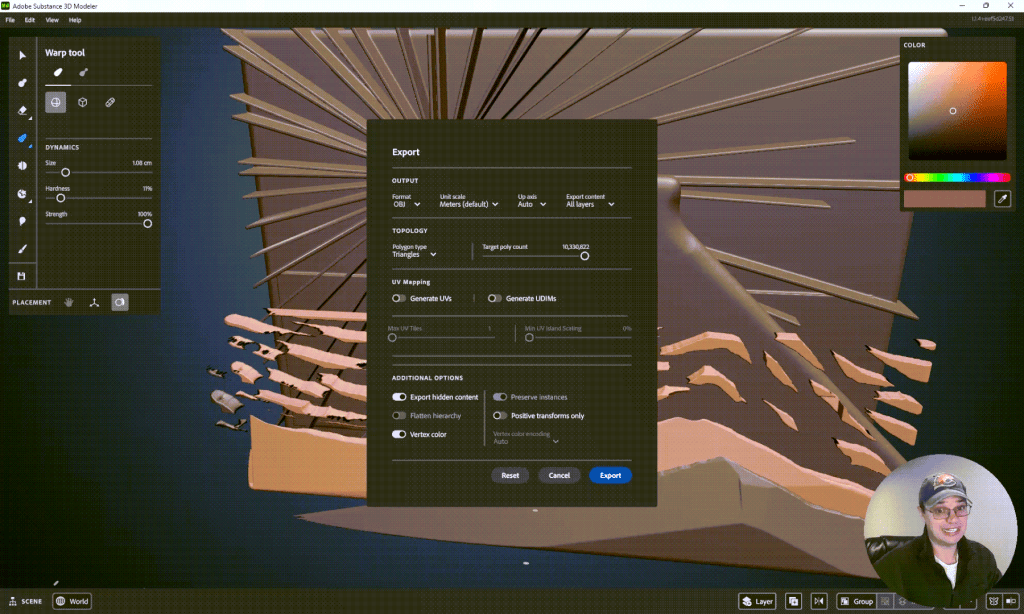Select the arrow Select tool
The height and width of the screenshot is (614, 1024).
coord(22,55)
